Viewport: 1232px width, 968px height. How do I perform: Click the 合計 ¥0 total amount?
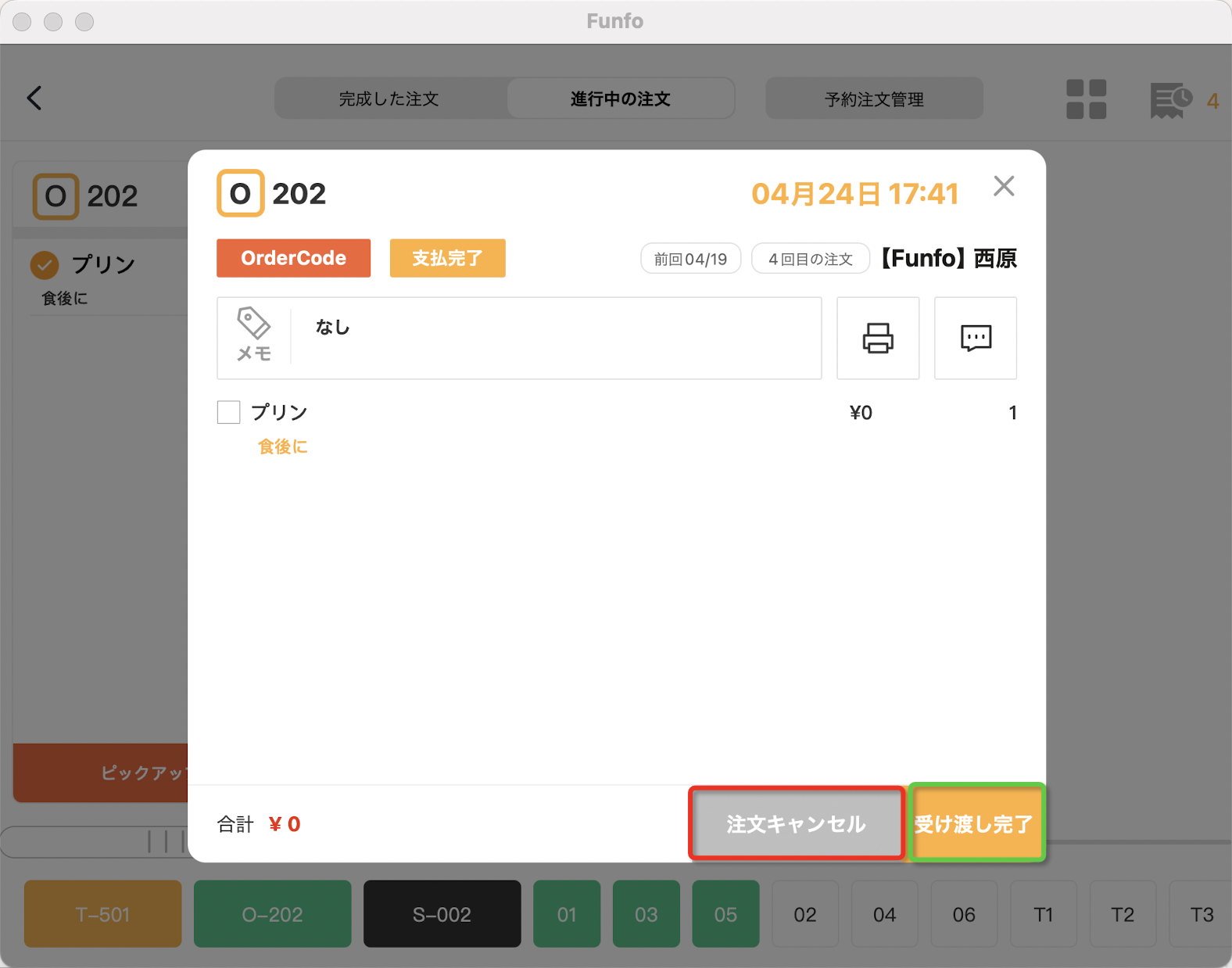[259, 824]
